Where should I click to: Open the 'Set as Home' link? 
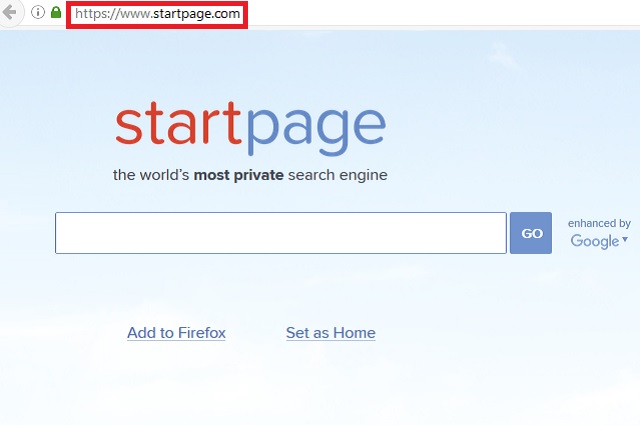(331, 333)
